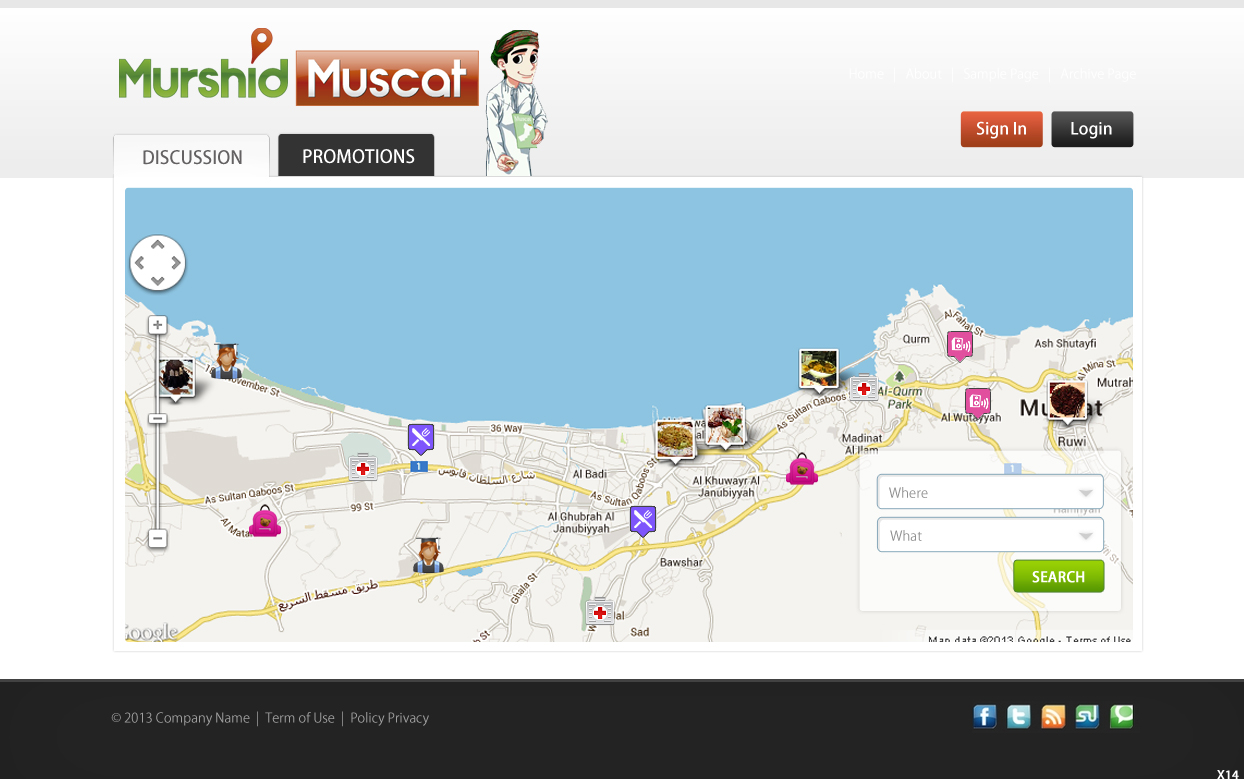
Task: Open pink backpack marker near Al Khuwayr
Action: (802, 469)
